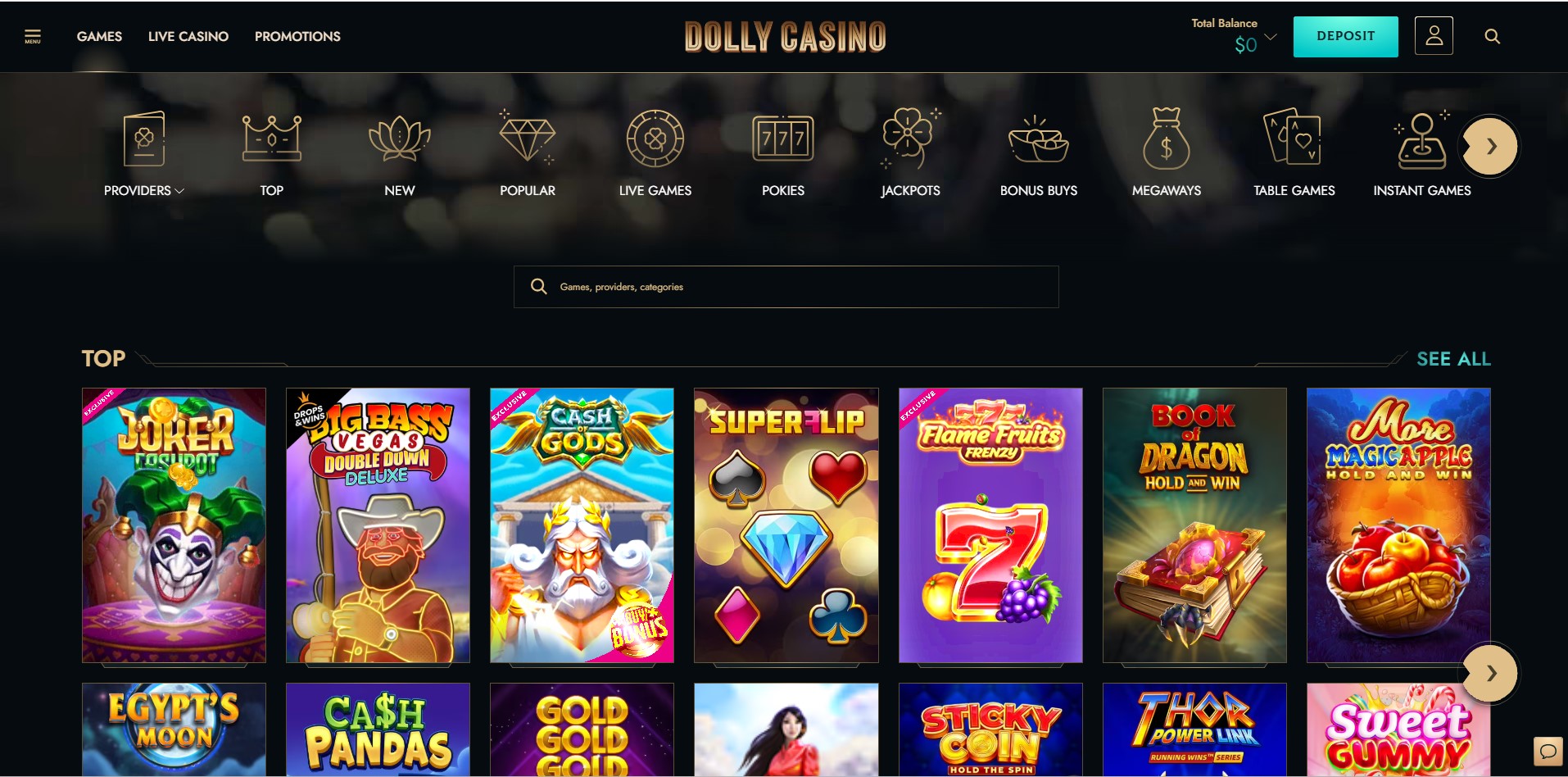Click the Deposit button
1568x777 pixels.
(x=1346, y=36)
